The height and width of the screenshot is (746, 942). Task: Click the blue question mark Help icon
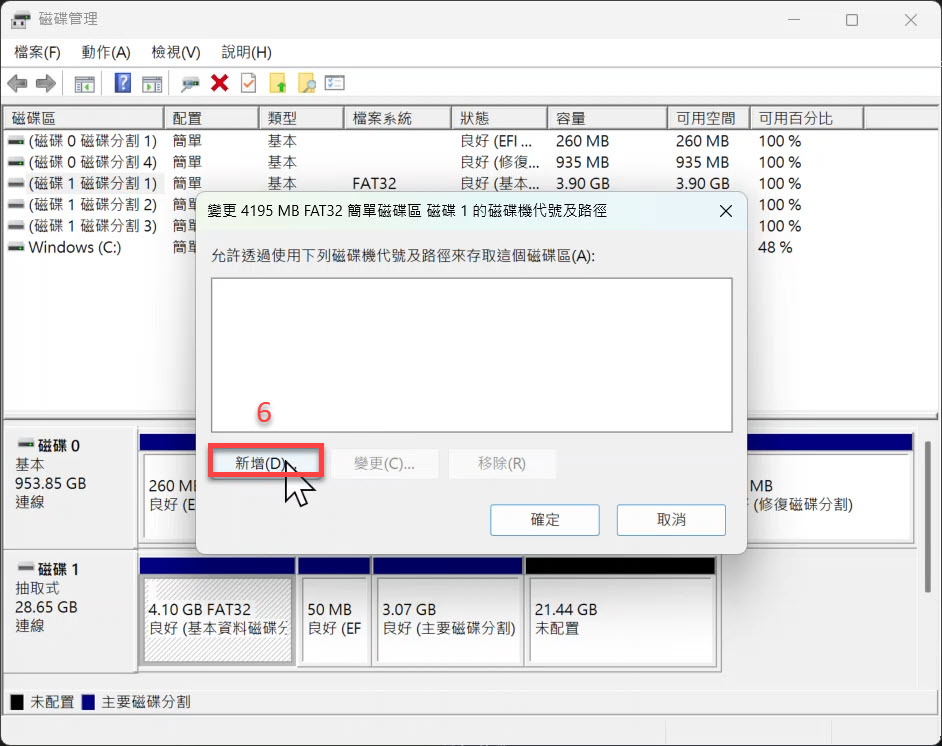point(123,84)
